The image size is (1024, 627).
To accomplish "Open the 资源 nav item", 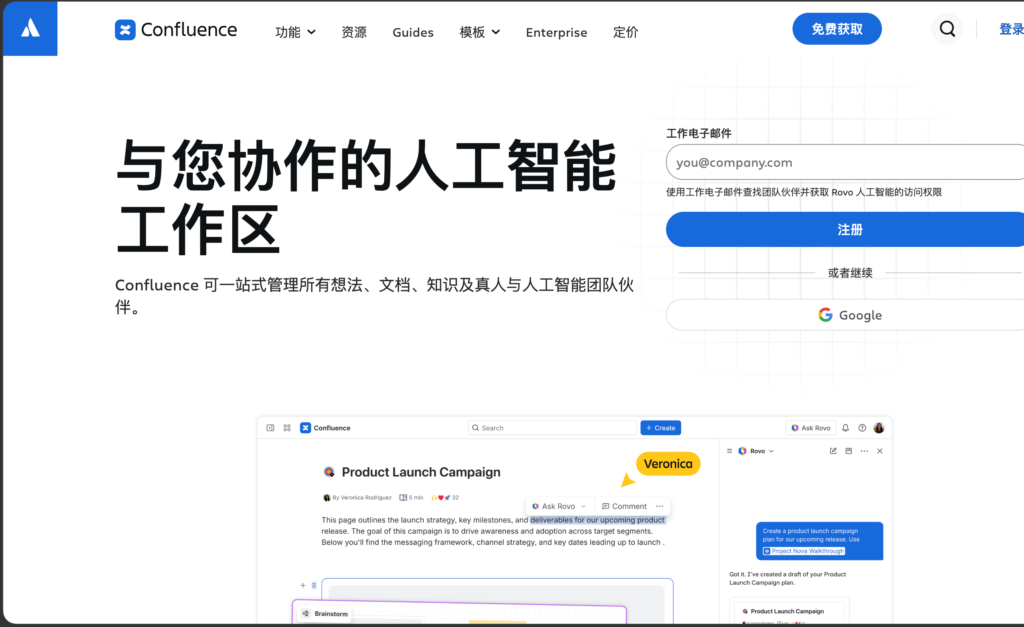I will (353, 32).
